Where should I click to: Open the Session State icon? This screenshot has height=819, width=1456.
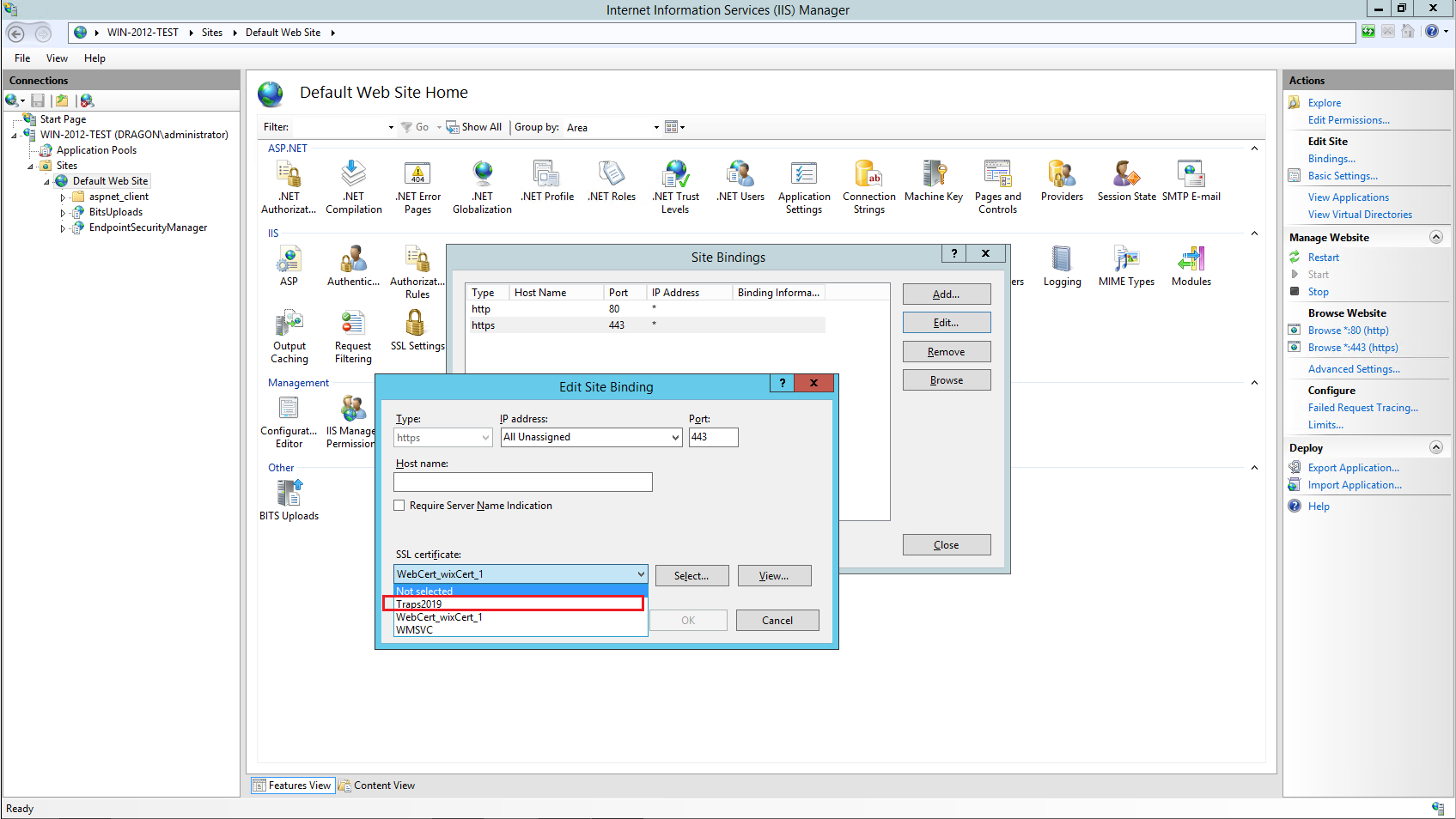[1126, 180]
